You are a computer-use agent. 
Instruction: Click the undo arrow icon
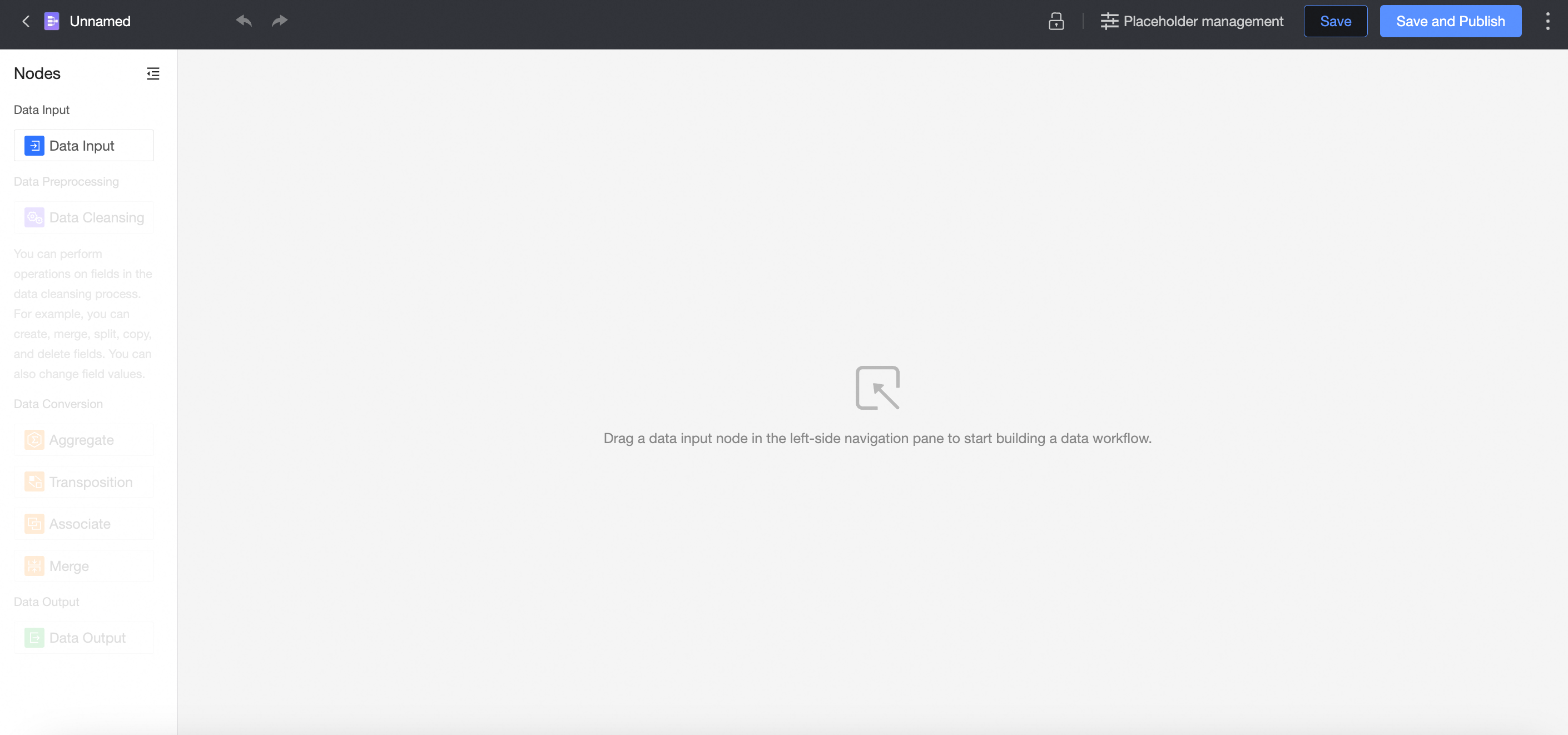click(x=244, y=21)
